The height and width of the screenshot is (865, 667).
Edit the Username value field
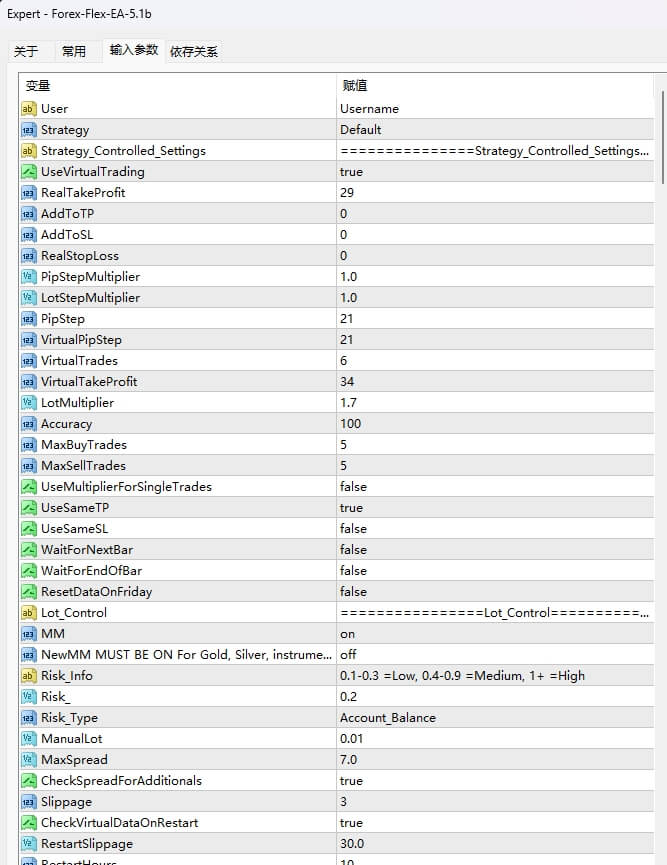click(495, 109)
